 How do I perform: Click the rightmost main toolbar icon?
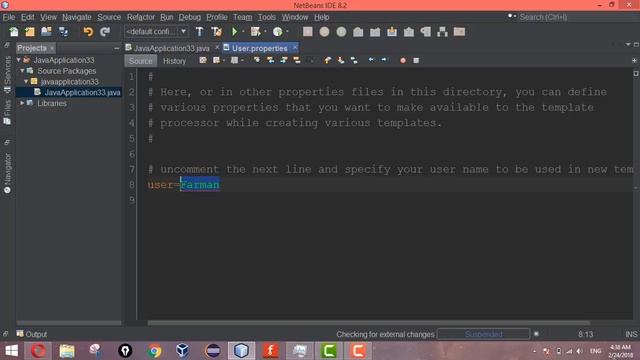pos(459,32)
